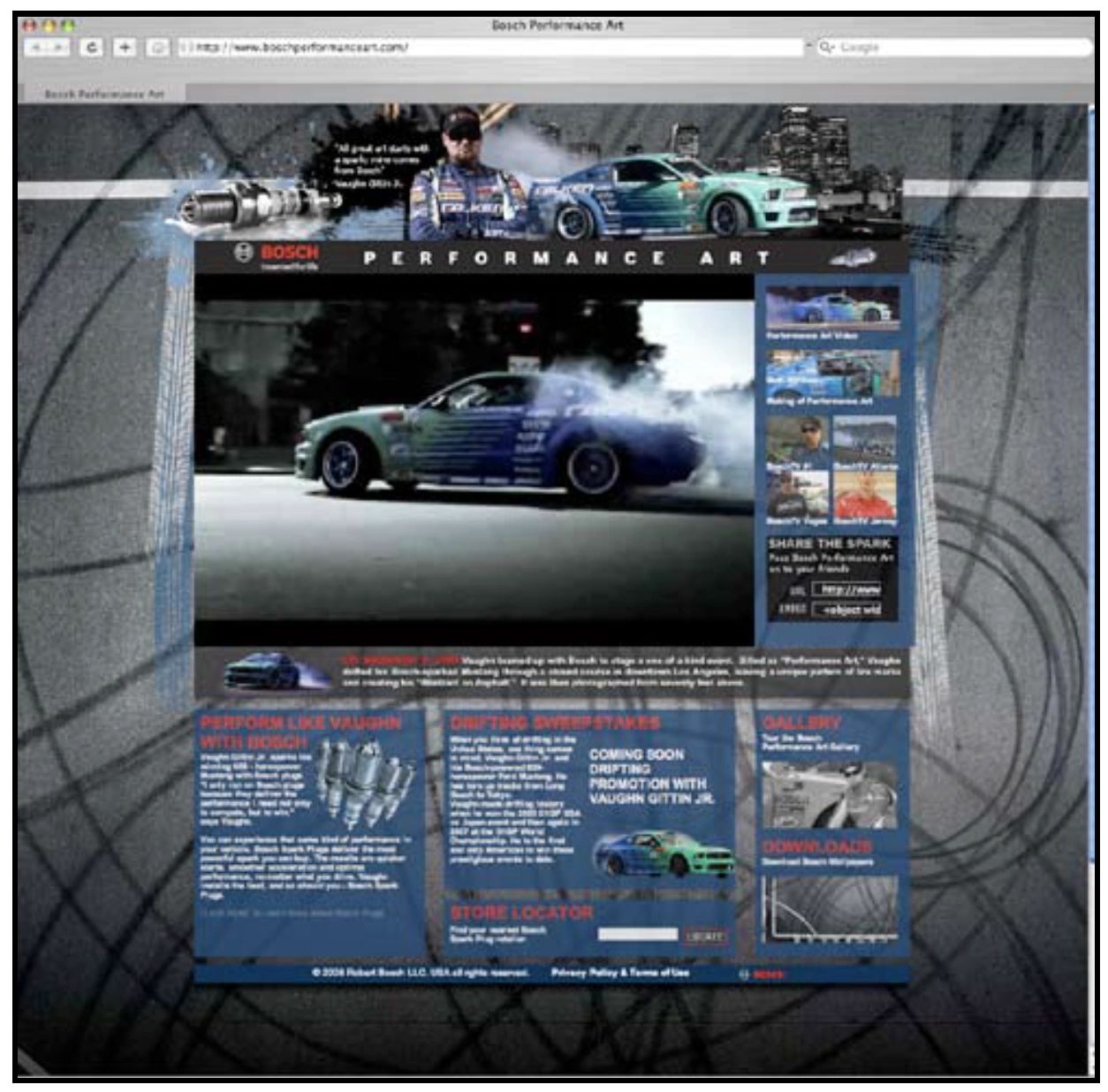Click the Google search field

click(x=954, y=47)
